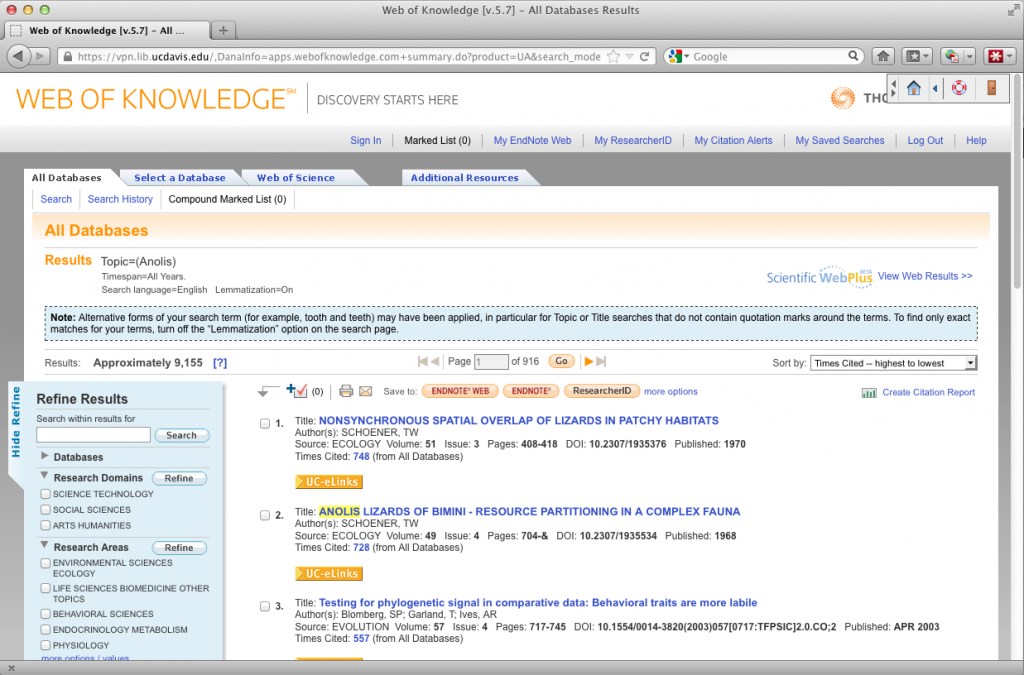The image size is (1024, 675).
Task: Check the box for result 2
Action: click(x=264, y=515)
